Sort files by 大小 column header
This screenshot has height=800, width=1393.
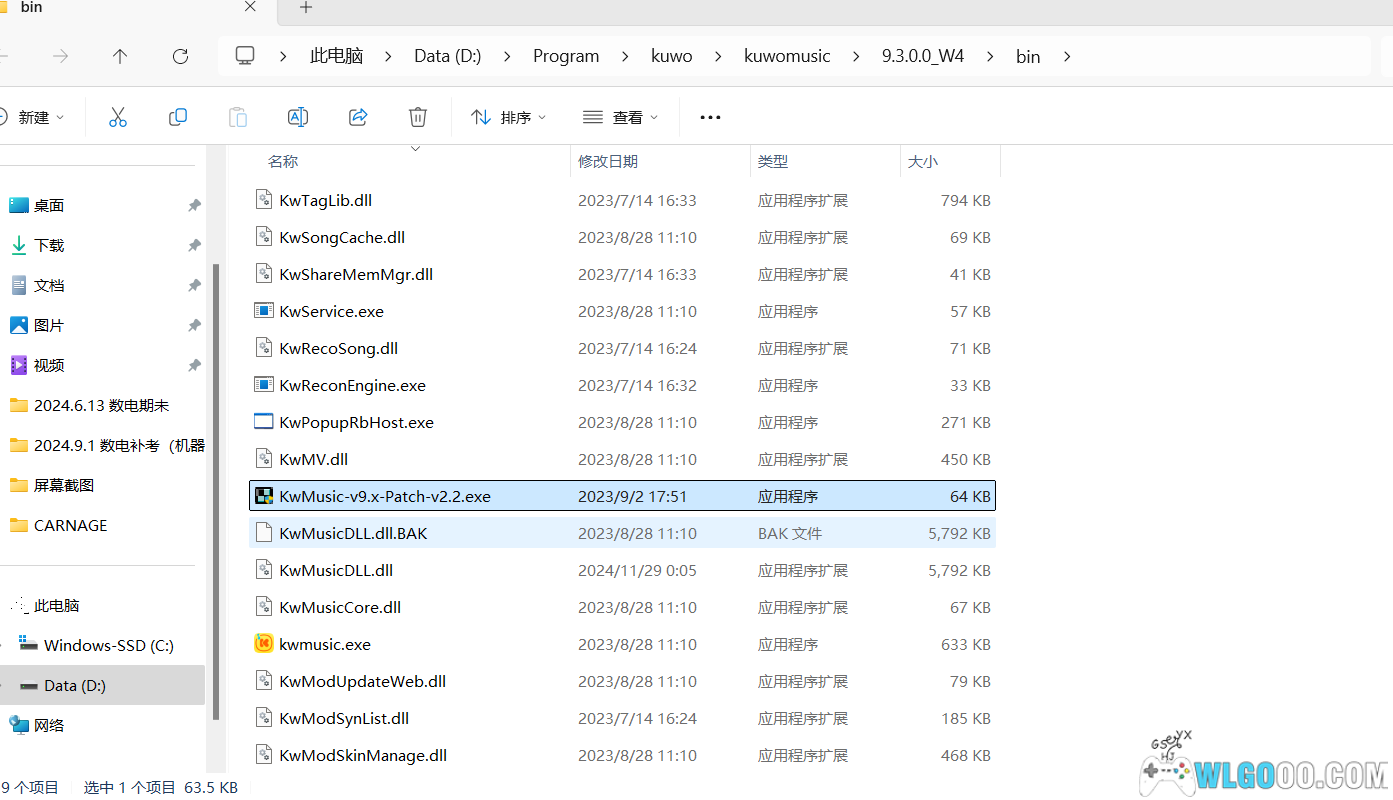pos(922,161)
